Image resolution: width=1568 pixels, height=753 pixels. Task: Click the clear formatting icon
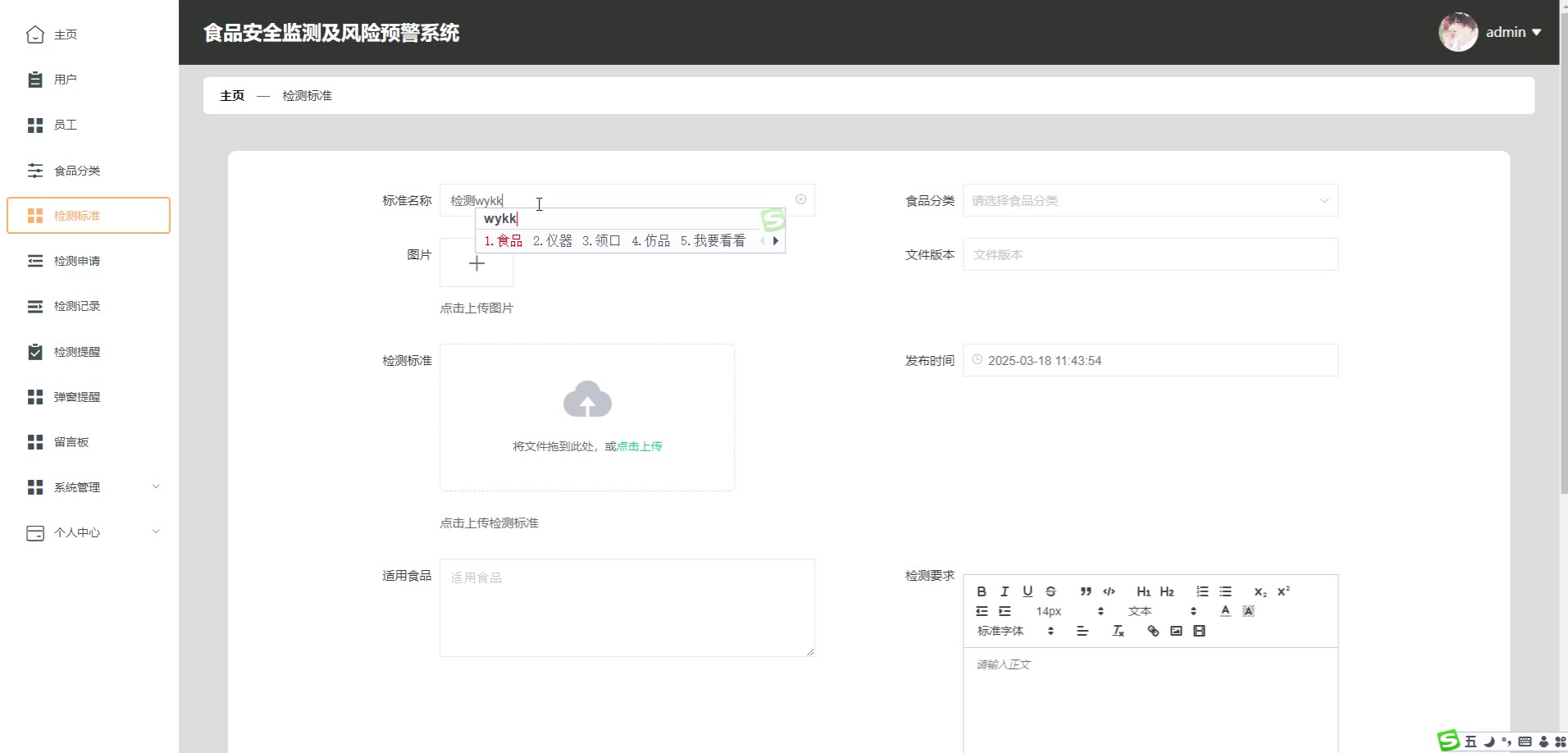[1118, 631]
